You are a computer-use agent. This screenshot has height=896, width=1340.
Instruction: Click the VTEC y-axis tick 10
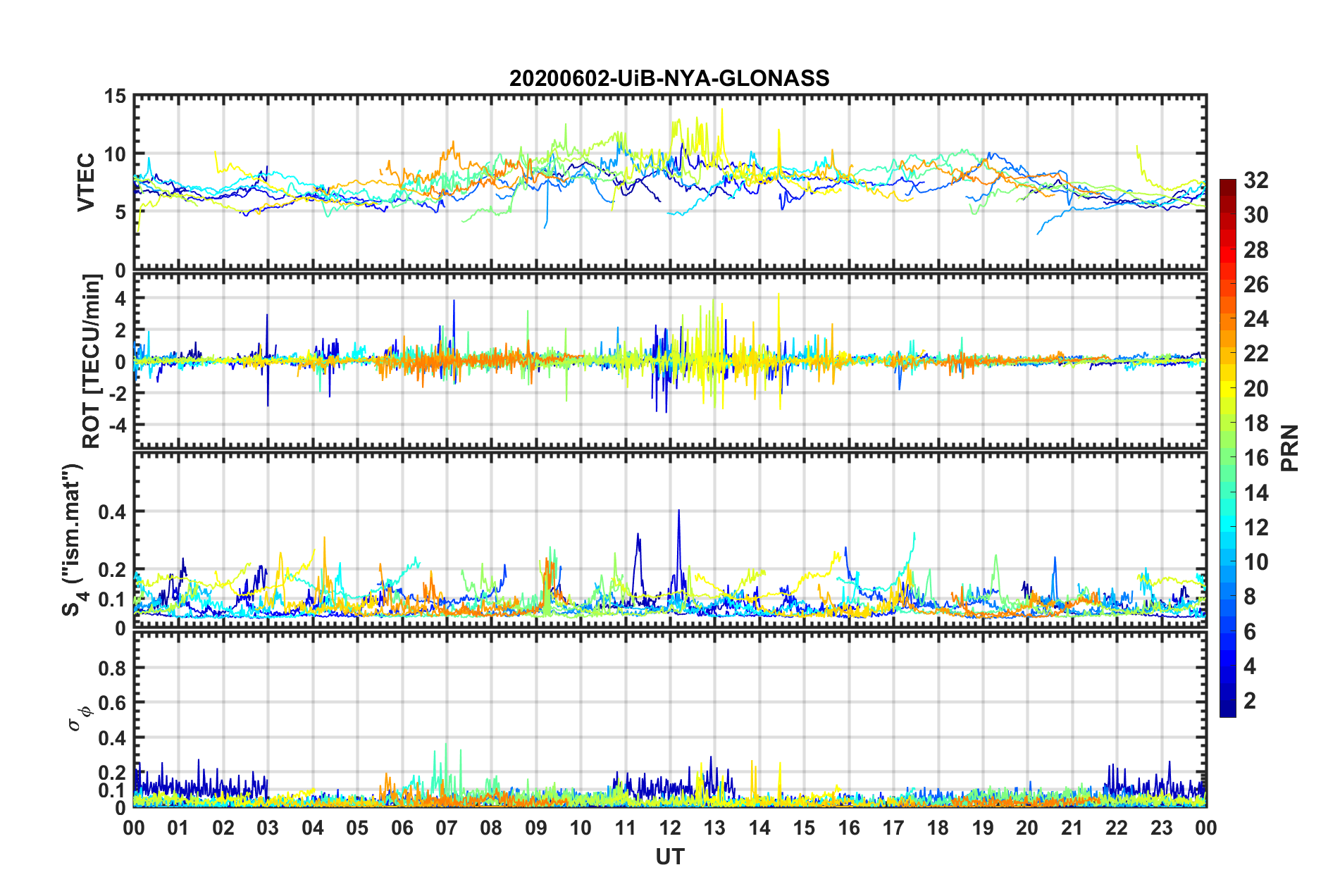point(115,154)
